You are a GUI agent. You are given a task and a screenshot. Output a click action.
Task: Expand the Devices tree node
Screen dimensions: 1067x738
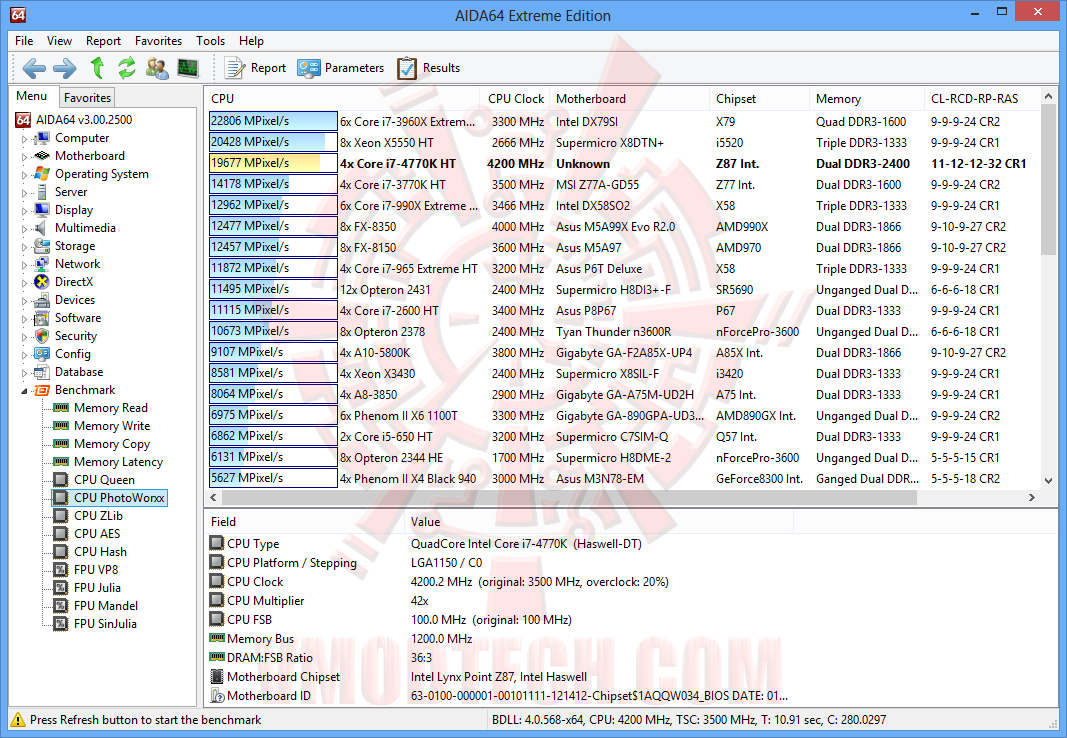24,301
